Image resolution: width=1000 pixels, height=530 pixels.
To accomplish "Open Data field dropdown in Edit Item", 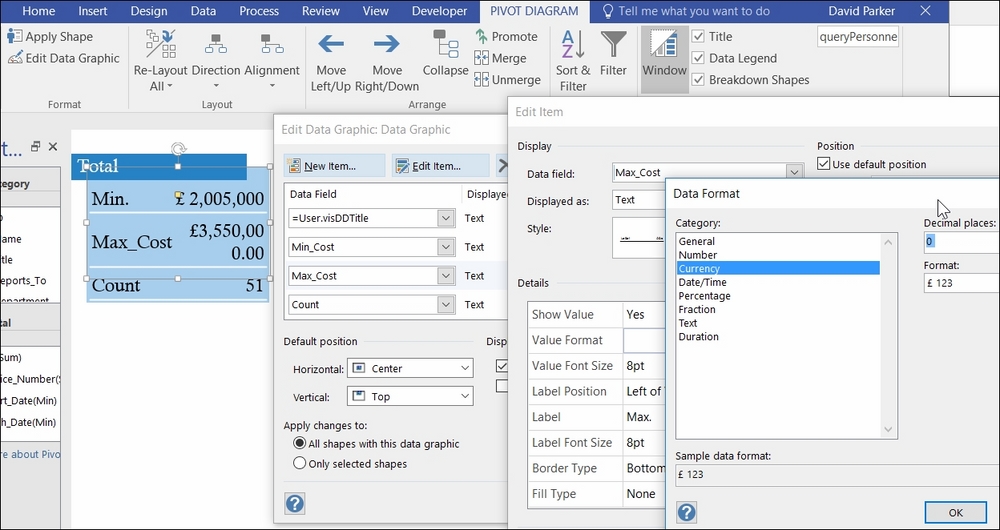I will tap(794, 172).
